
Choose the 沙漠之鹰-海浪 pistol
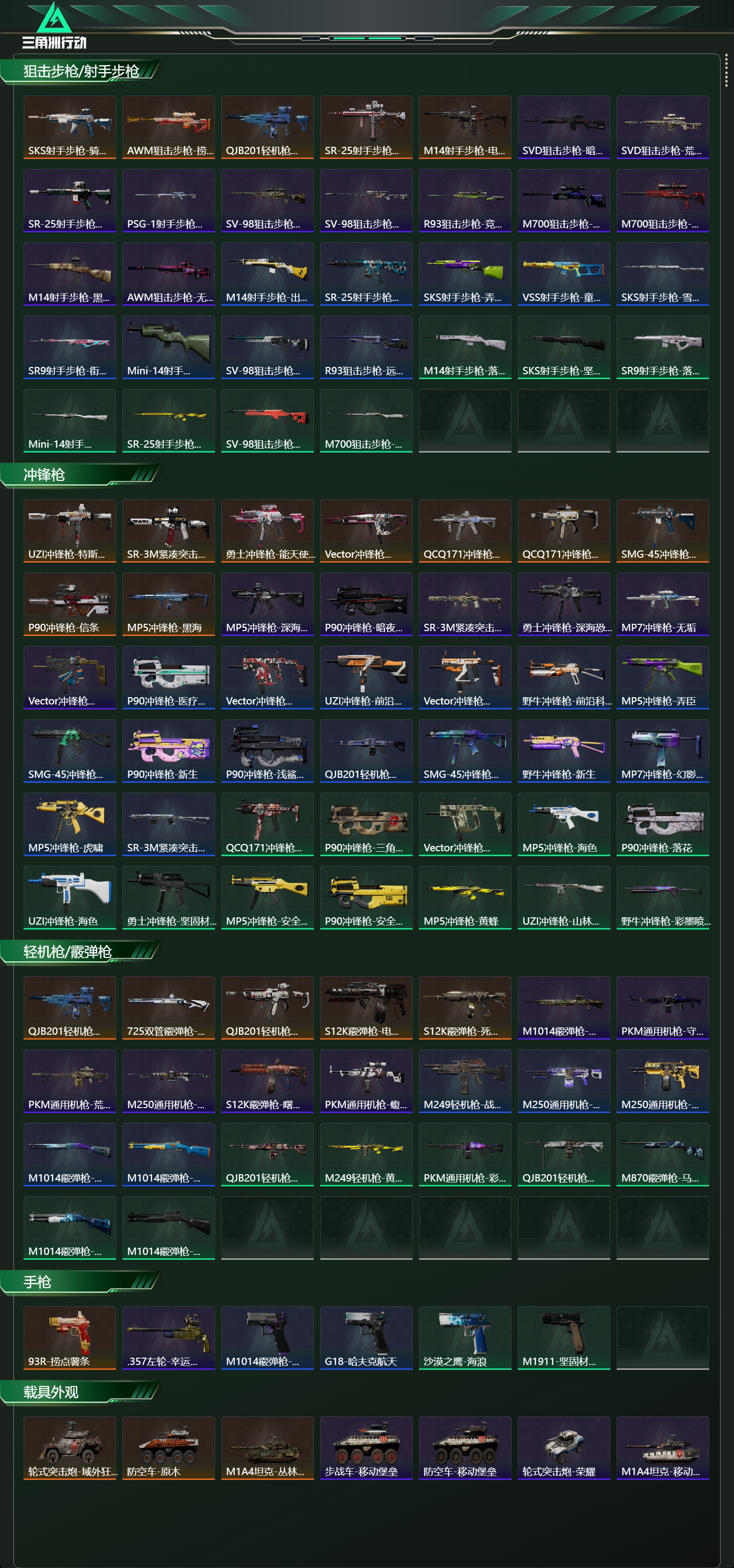click(x=465, y=1338)
